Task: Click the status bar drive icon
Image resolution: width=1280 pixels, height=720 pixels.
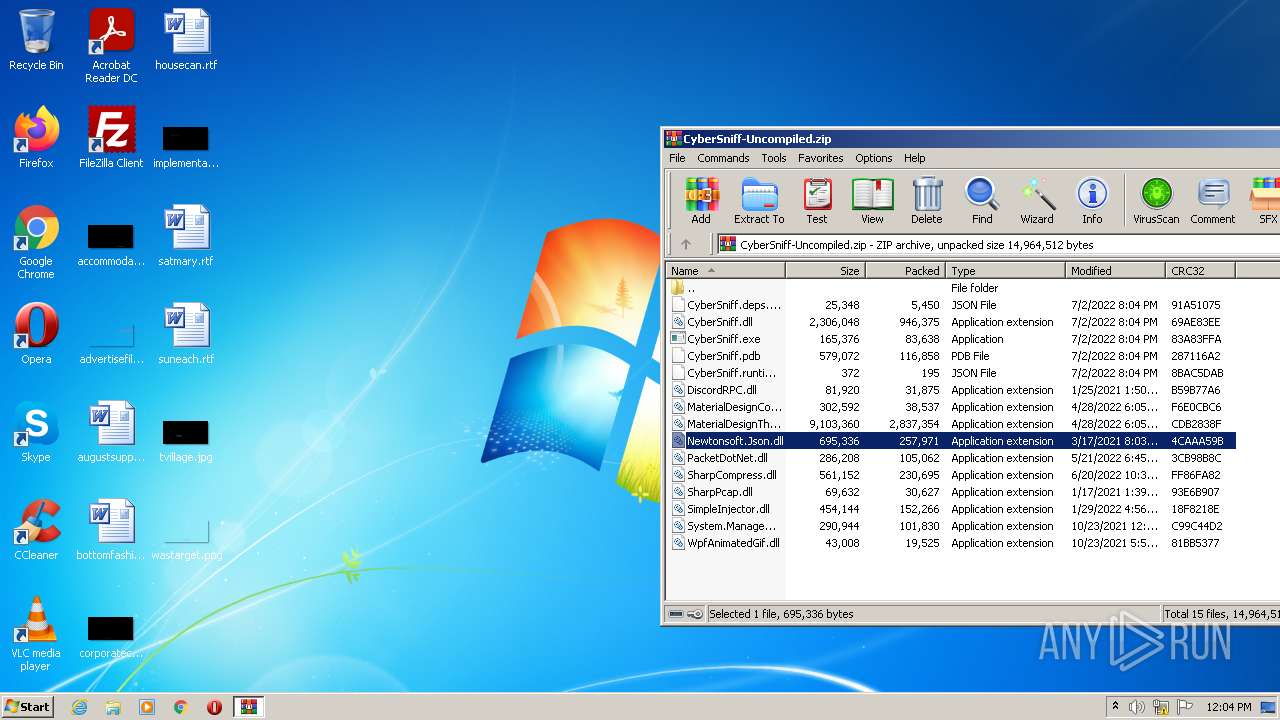Action: 677,614
